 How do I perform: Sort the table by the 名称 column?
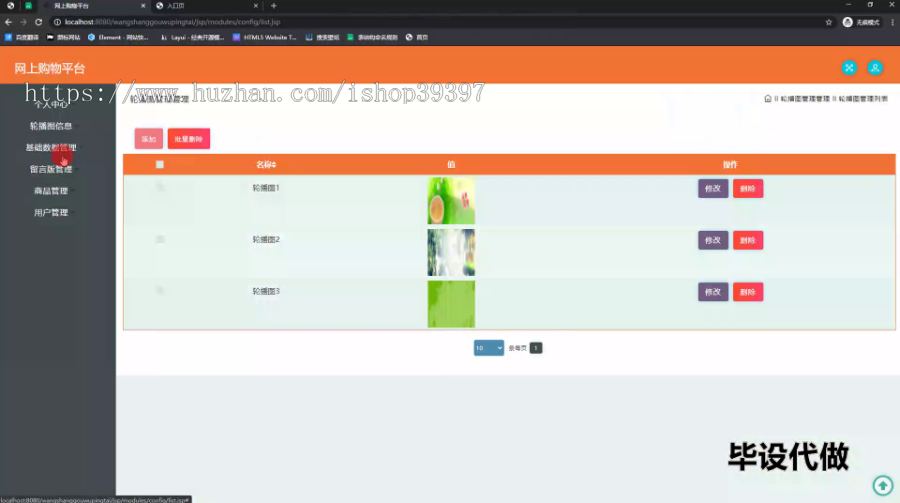click(x=266, y=165)
